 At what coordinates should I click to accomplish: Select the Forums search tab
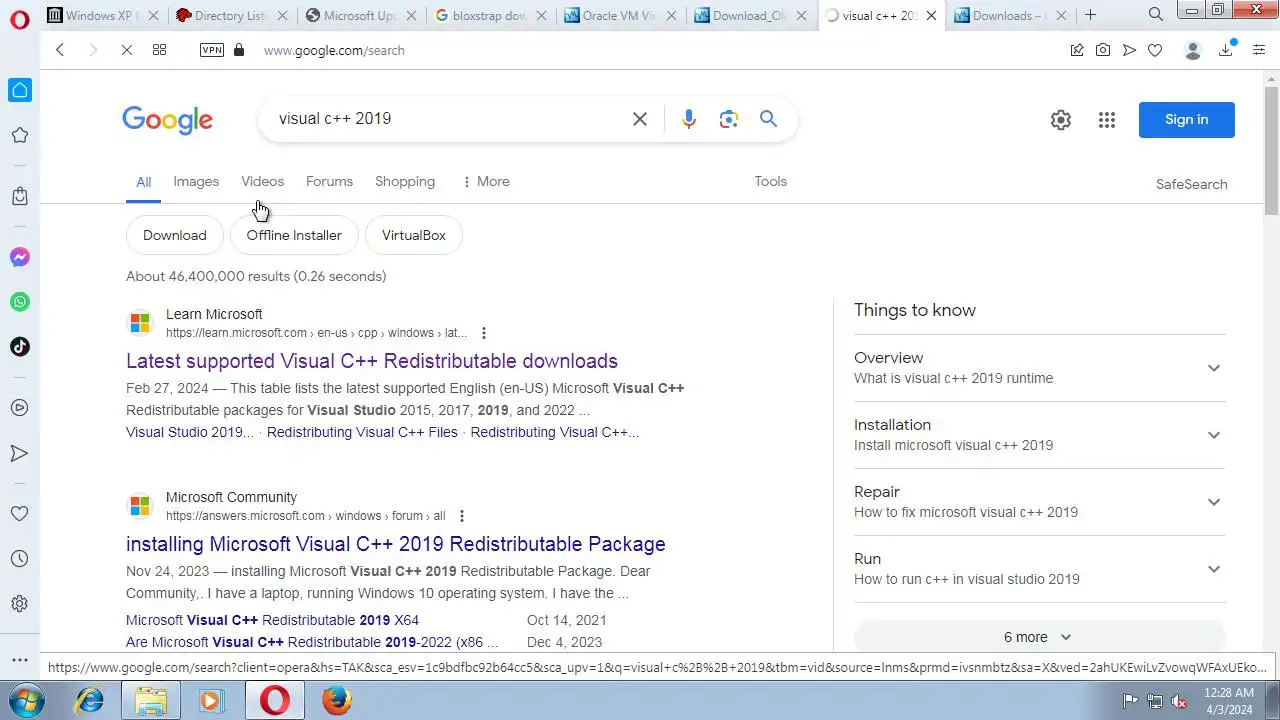pyautogui.click(x=329, y=182)
